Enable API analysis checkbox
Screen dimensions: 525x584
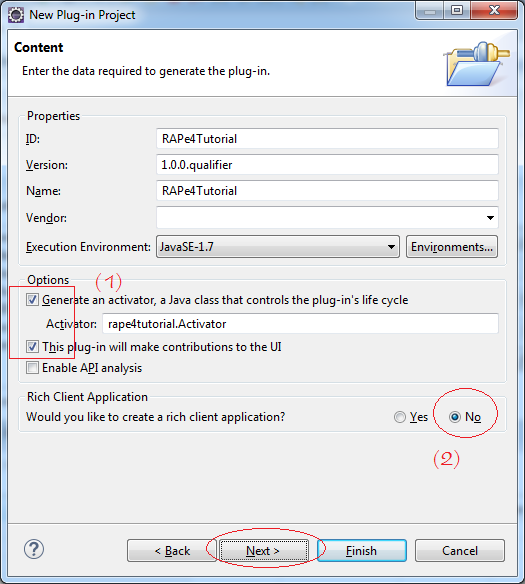point(32,368)
